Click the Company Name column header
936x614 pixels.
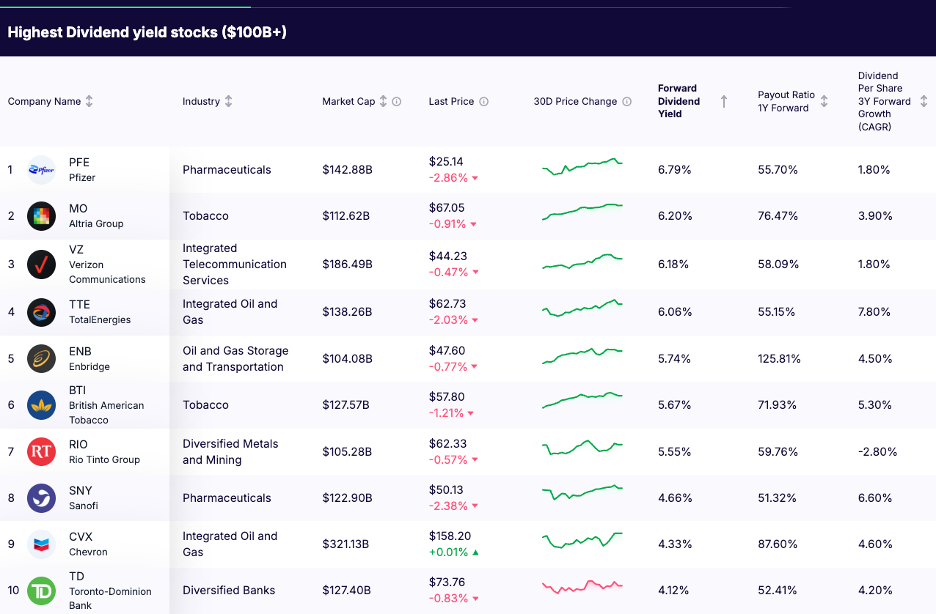point(44,101)
